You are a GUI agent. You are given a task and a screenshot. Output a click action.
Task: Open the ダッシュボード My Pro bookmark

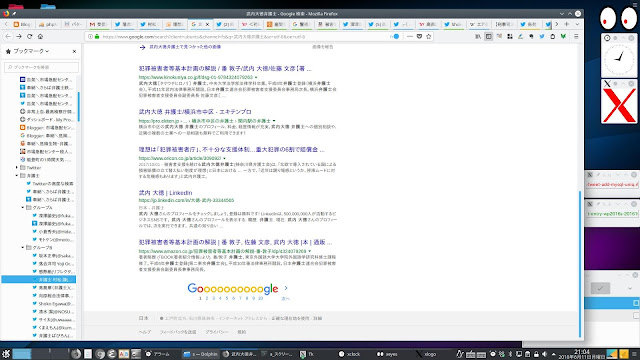(47, 120)
